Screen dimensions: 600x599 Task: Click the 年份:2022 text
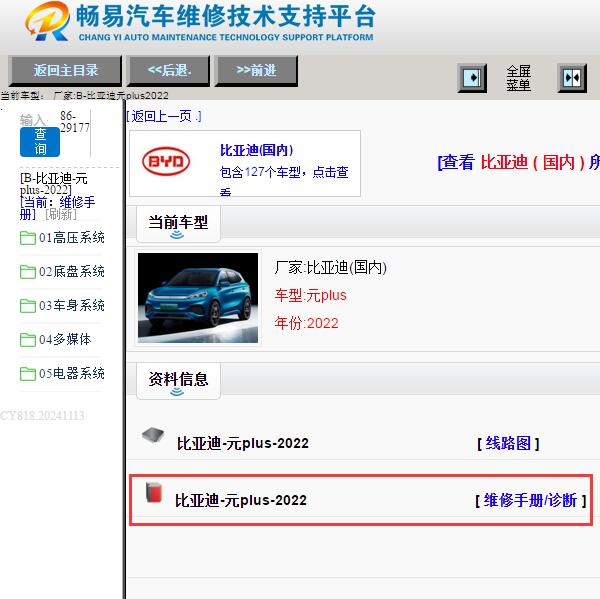click(x=306, y=323)
